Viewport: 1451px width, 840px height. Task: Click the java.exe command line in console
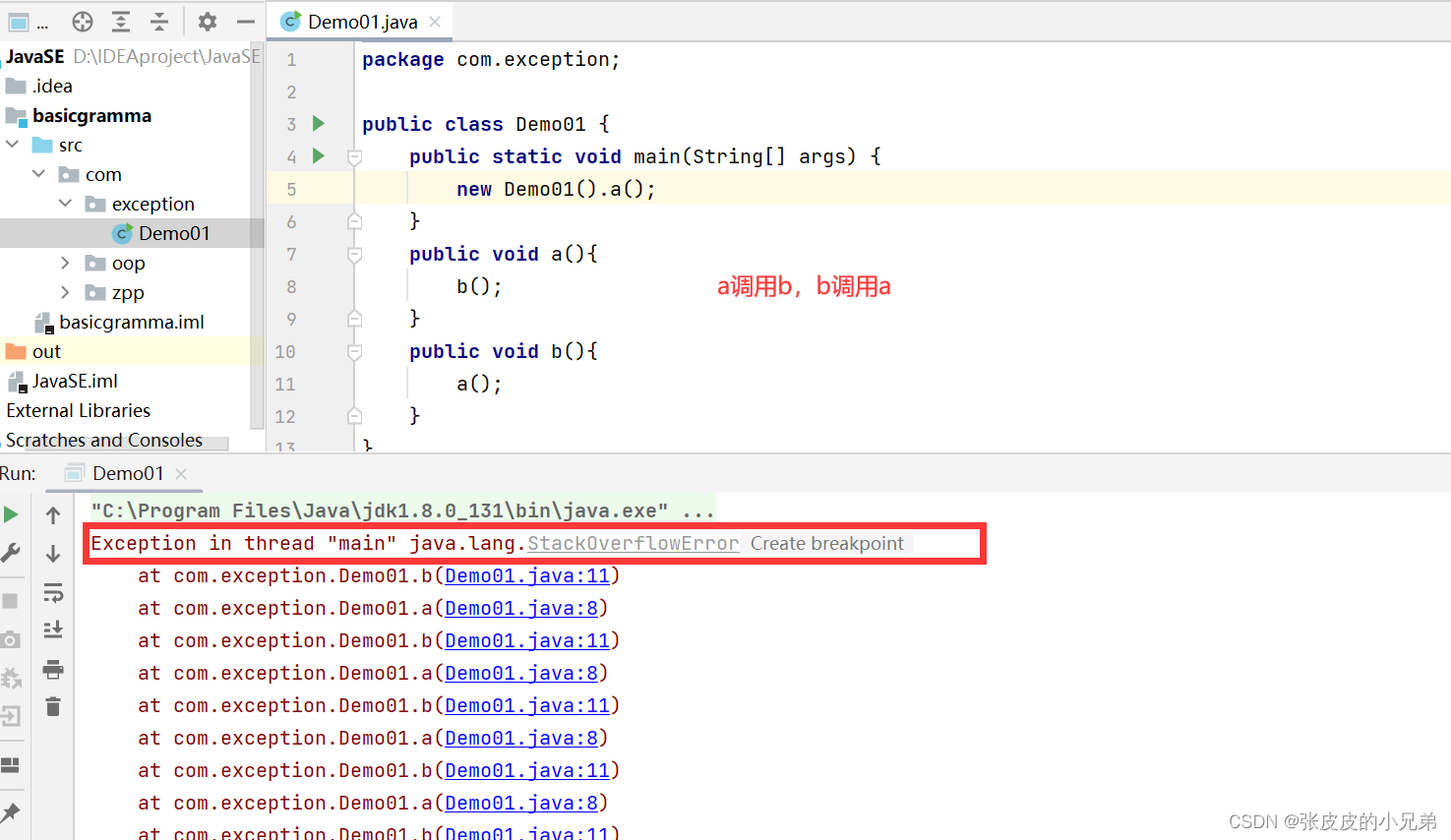click(x=402, y=510)
